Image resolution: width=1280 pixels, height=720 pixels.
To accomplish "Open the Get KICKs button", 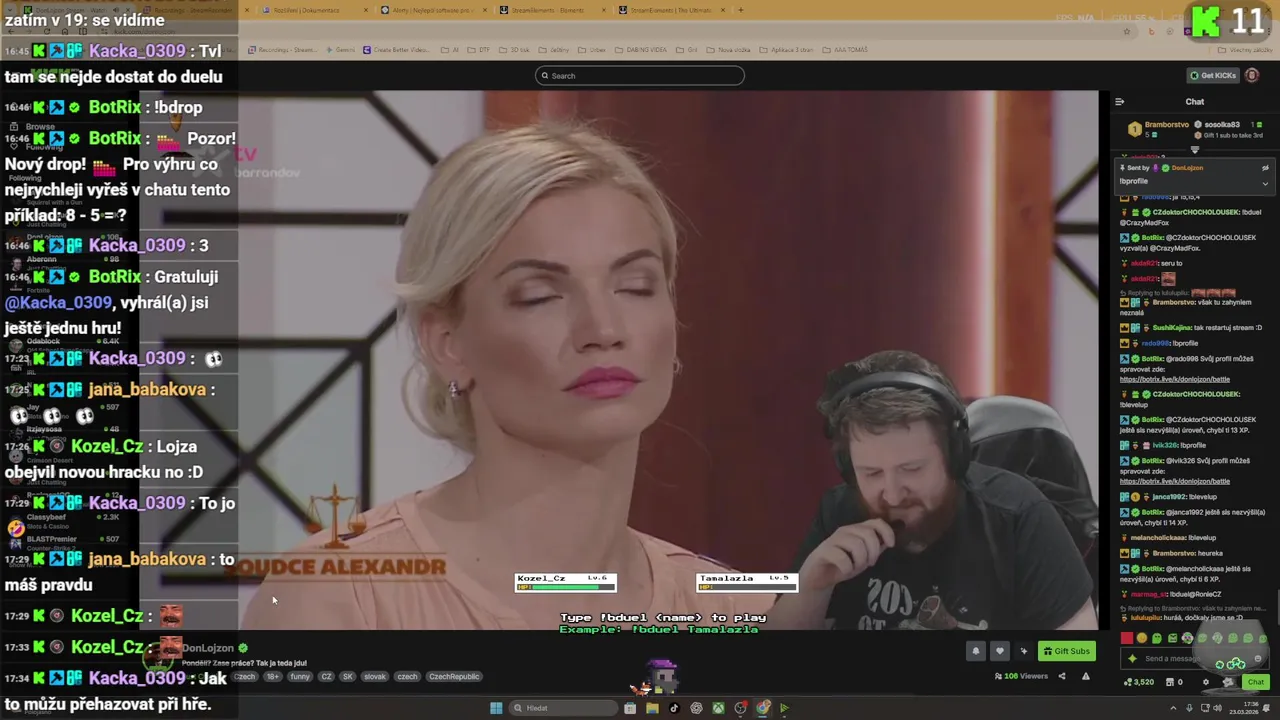I will click(x=1212, y=76).
